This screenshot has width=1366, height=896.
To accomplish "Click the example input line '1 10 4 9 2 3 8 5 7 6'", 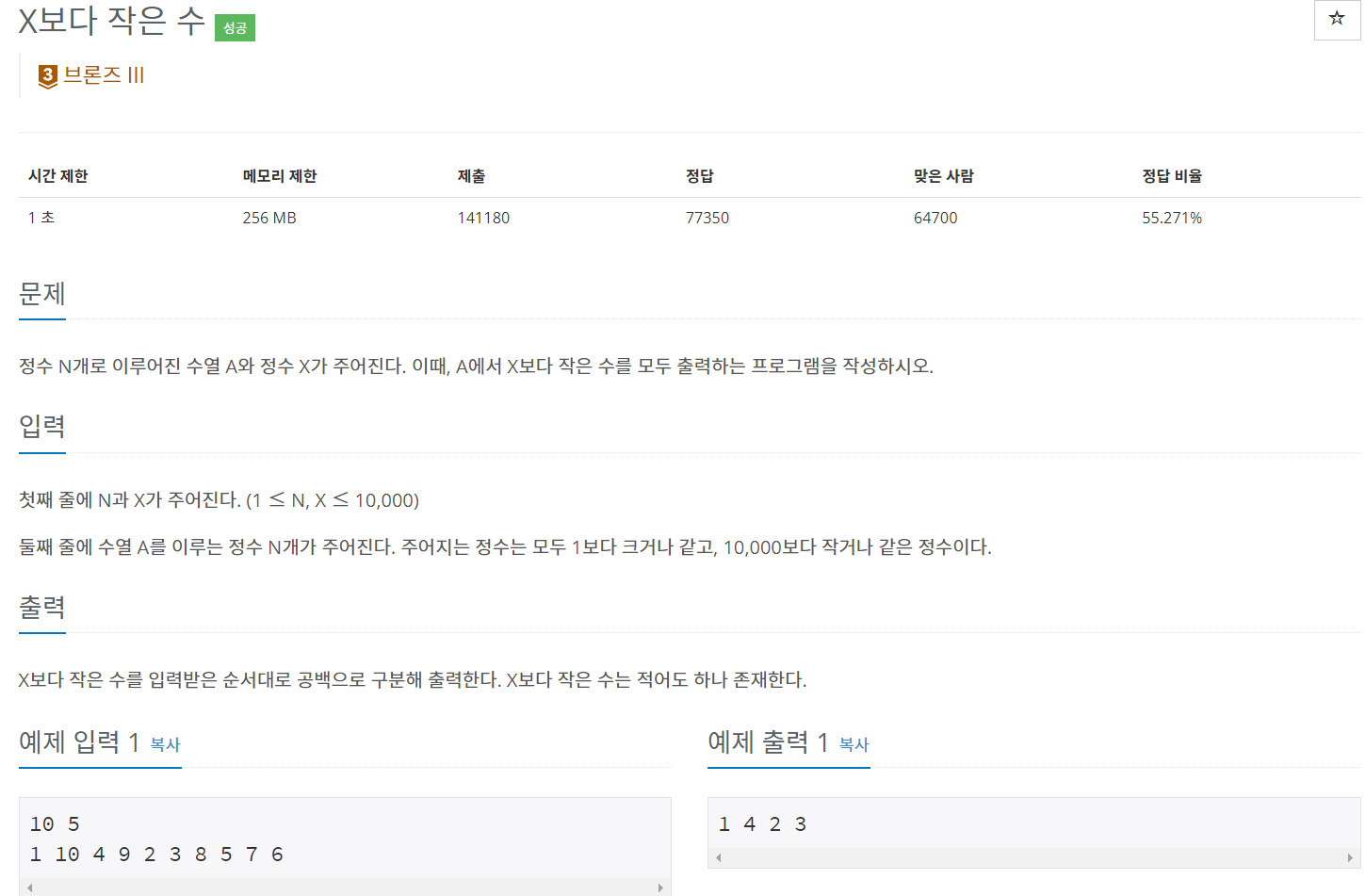I will pos(156,855).
